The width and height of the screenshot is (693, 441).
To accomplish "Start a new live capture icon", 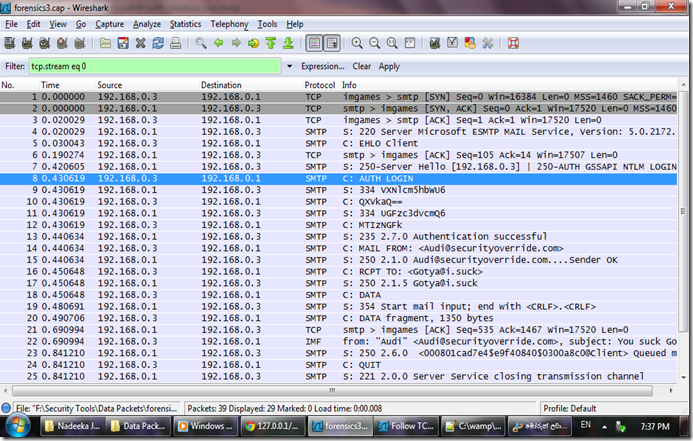I will (45, 43).
